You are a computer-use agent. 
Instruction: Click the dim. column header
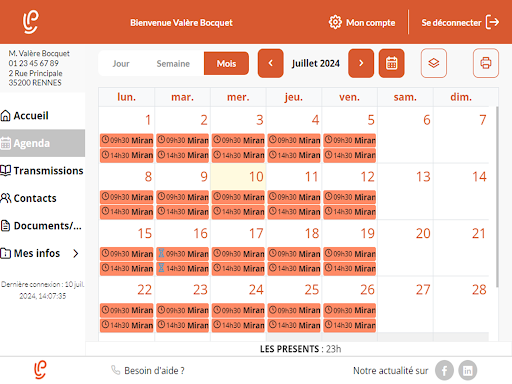pyautogui.click(x=461, y=97)
